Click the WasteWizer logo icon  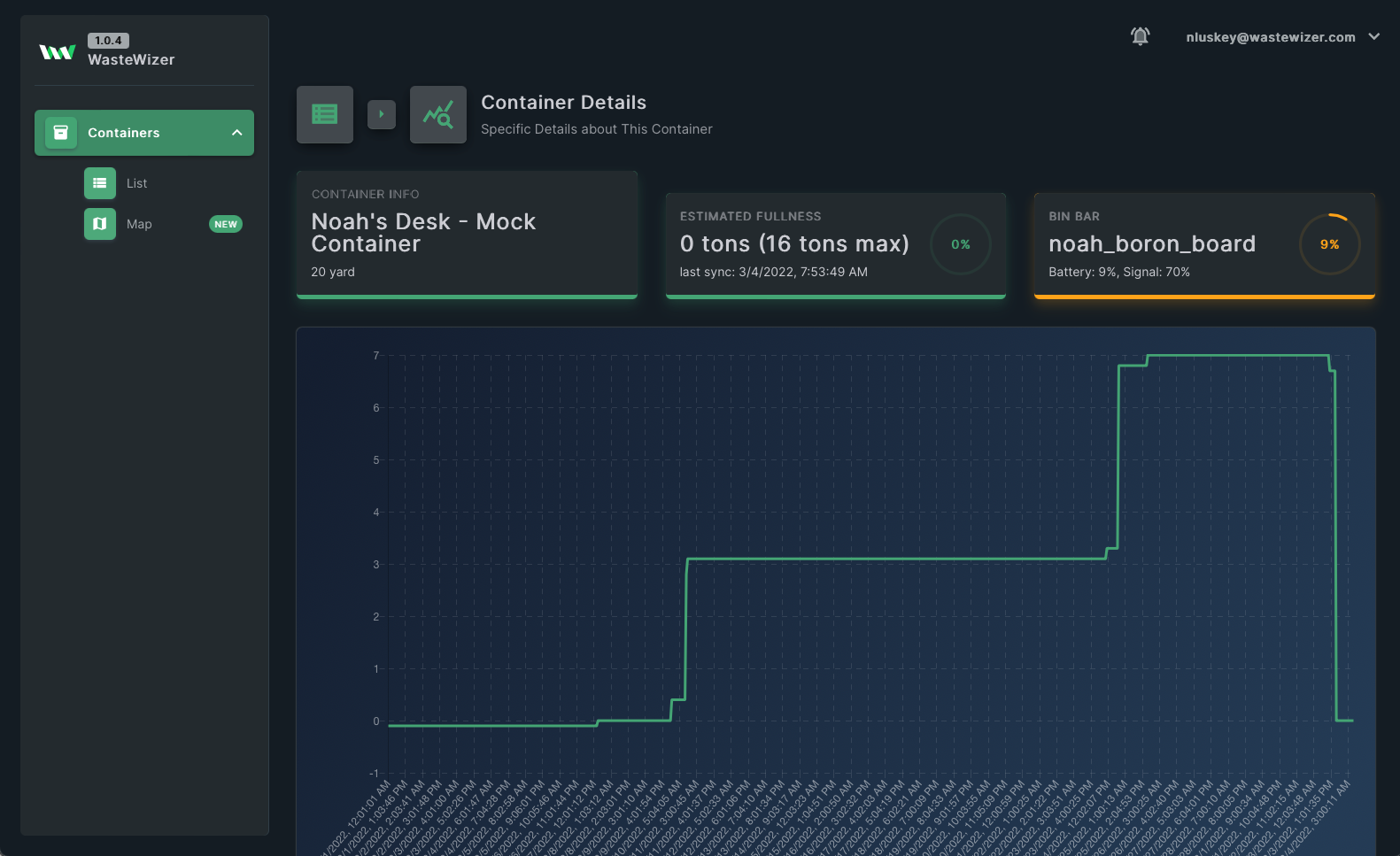coord(58,51)
